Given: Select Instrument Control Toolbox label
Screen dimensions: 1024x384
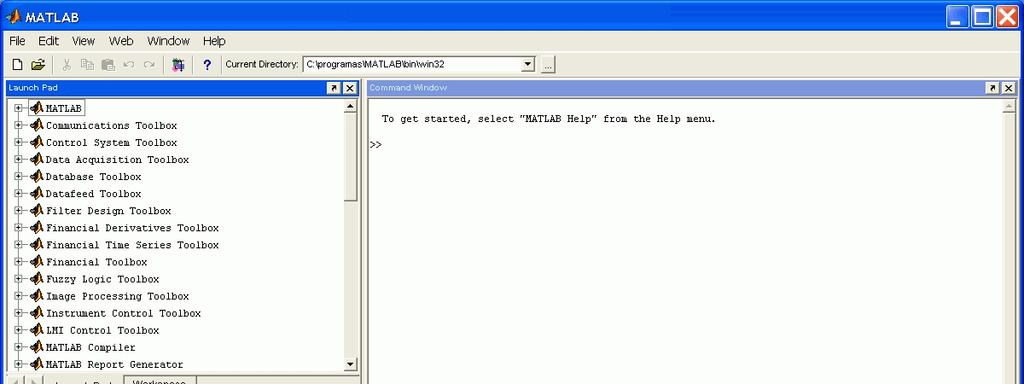Looking at the screenshot, I should click(123, 313).
